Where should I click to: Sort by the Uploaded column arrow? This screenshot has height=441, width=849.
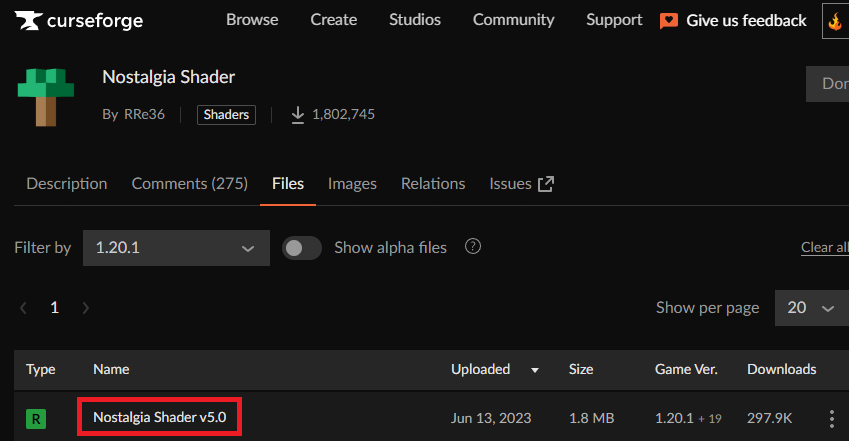pos(535,370)
